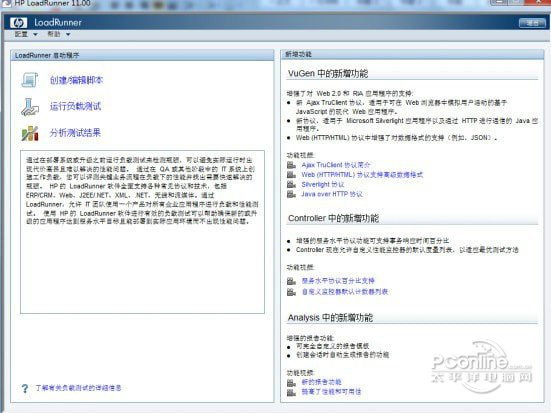Click the HP logo in the header
The image size is (551, 413).
click(18, 23)
